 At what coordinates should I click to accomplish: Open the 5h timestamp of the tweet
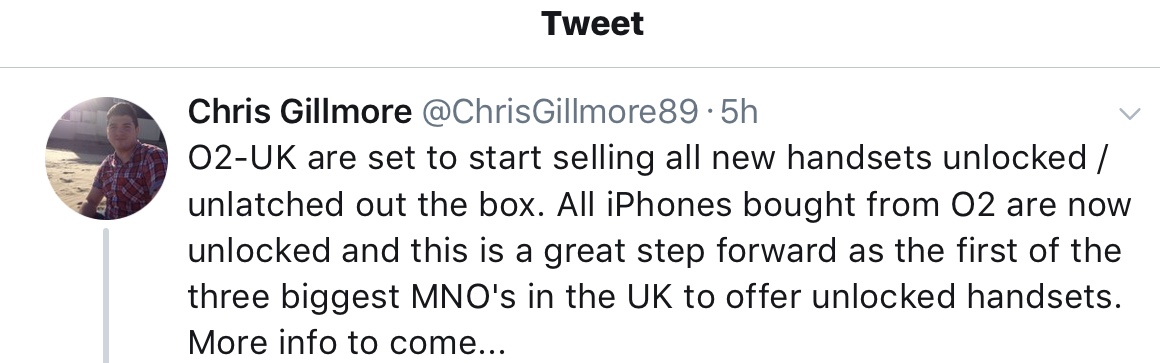point(739,112)
